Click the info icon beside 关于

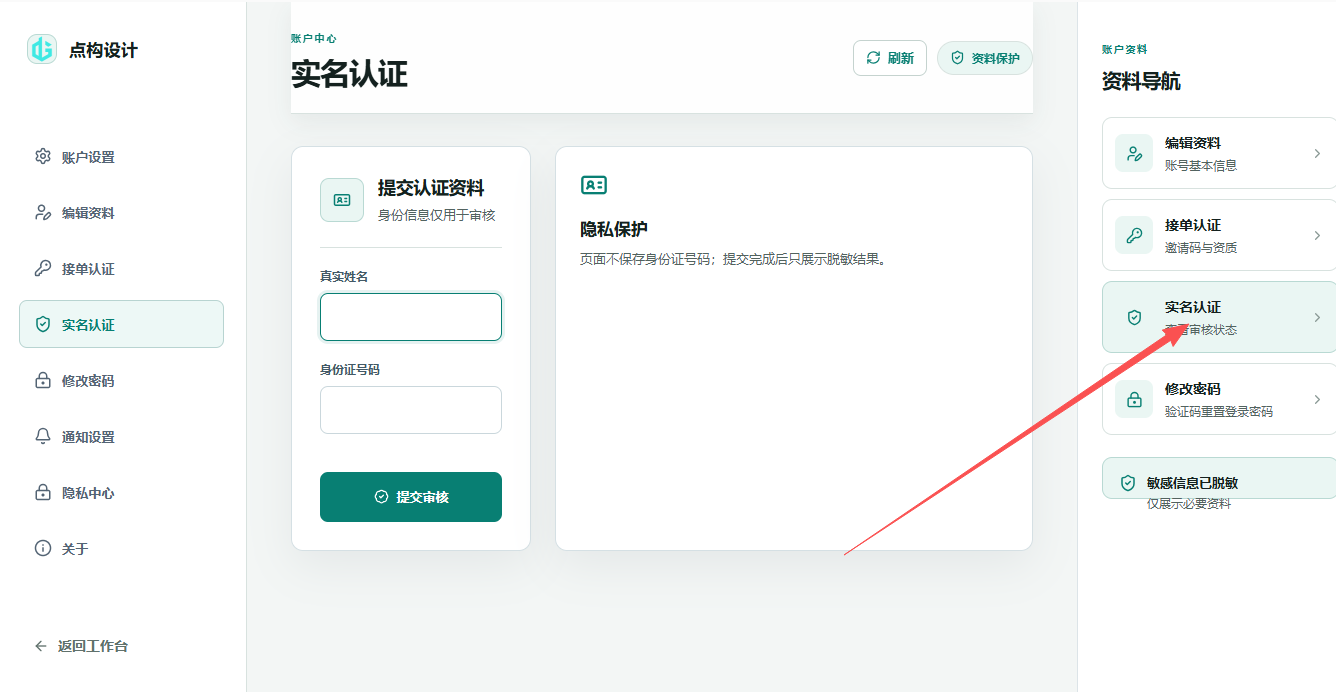tap(42, 548)
